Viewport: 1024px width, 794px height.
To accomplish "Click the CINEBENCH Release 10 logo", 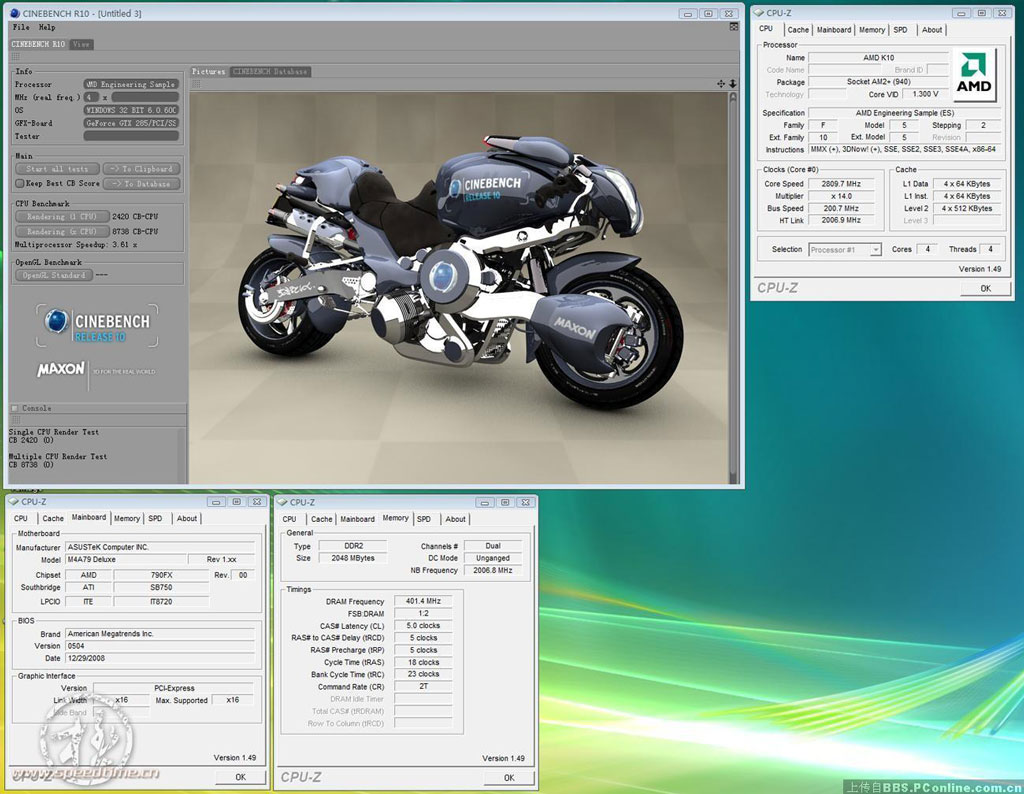I will [97, 326].
